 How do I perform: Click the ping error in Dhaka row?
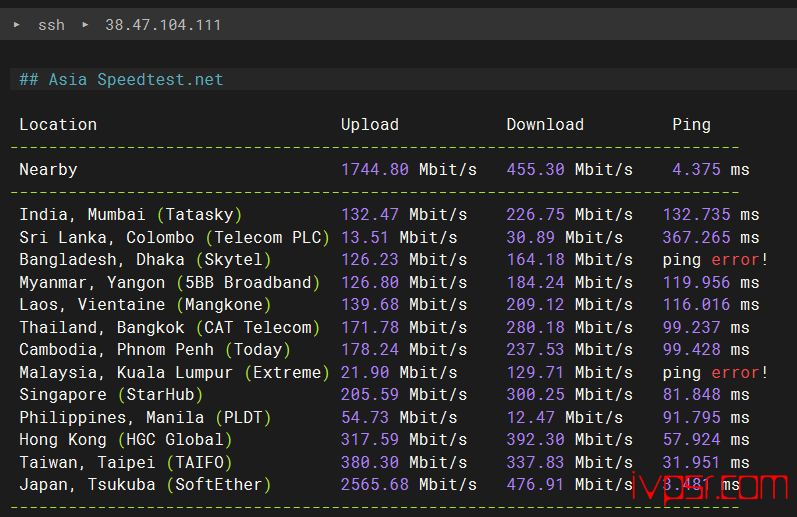(715, 260)
